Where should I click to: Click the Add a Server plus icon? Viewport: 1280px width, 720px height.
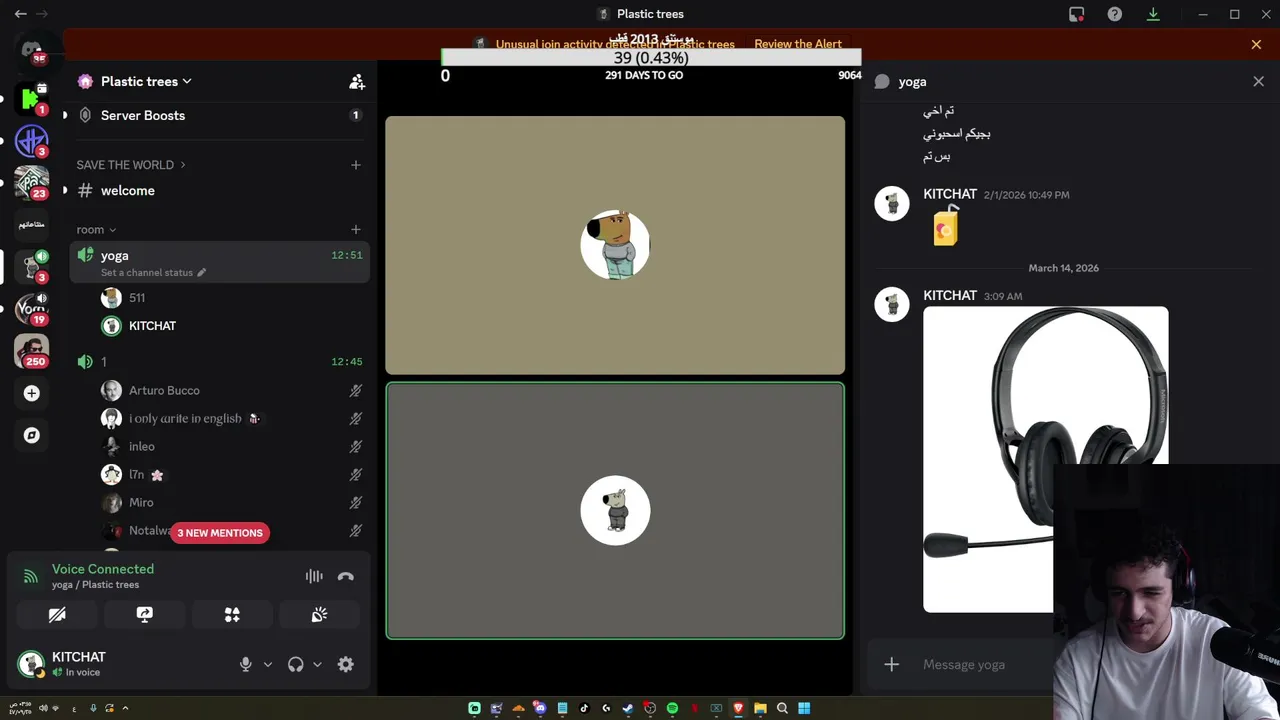click(31, 393)
